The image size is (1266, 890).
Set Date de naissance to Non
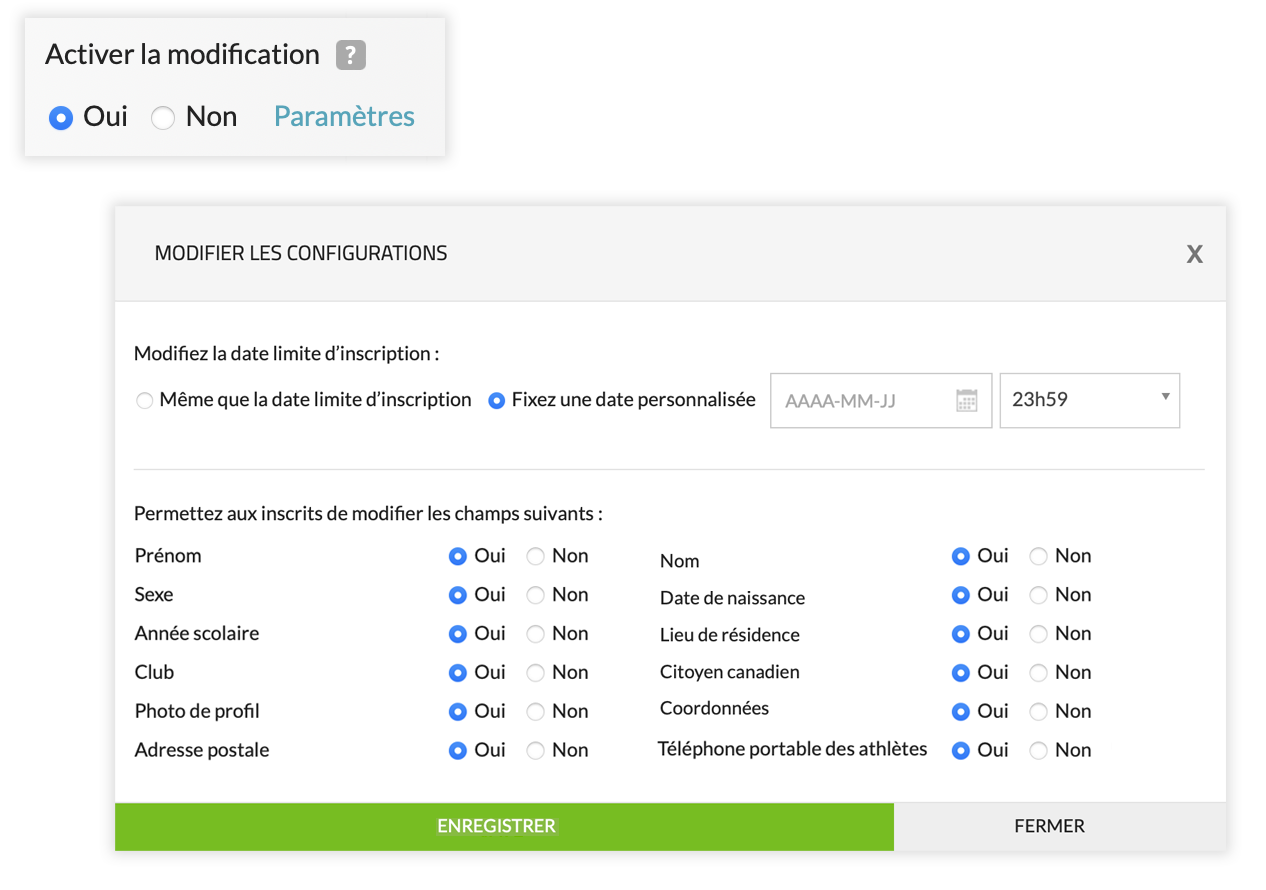tap(1039, 595)
